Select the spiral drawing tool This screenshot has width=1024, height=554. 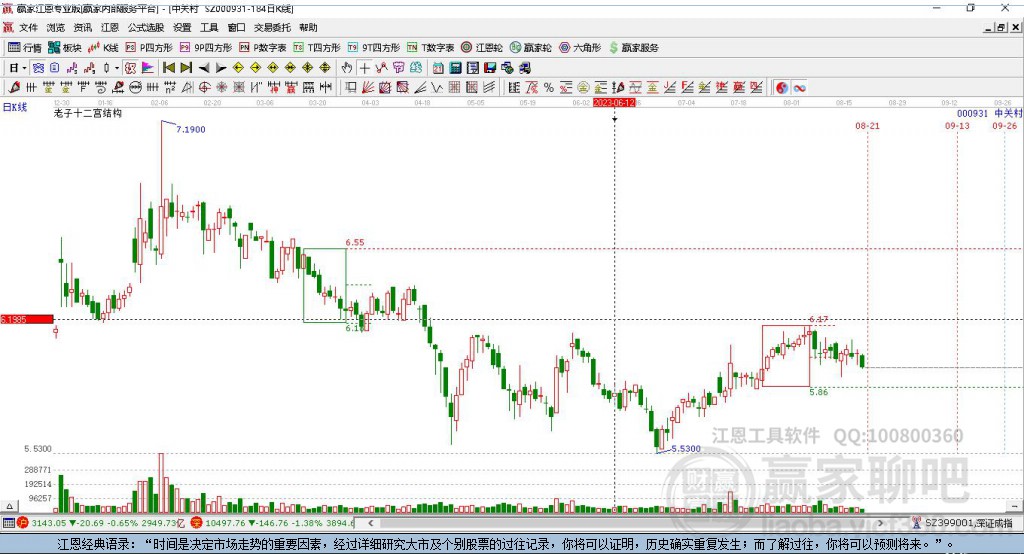[x=100, y=88]
